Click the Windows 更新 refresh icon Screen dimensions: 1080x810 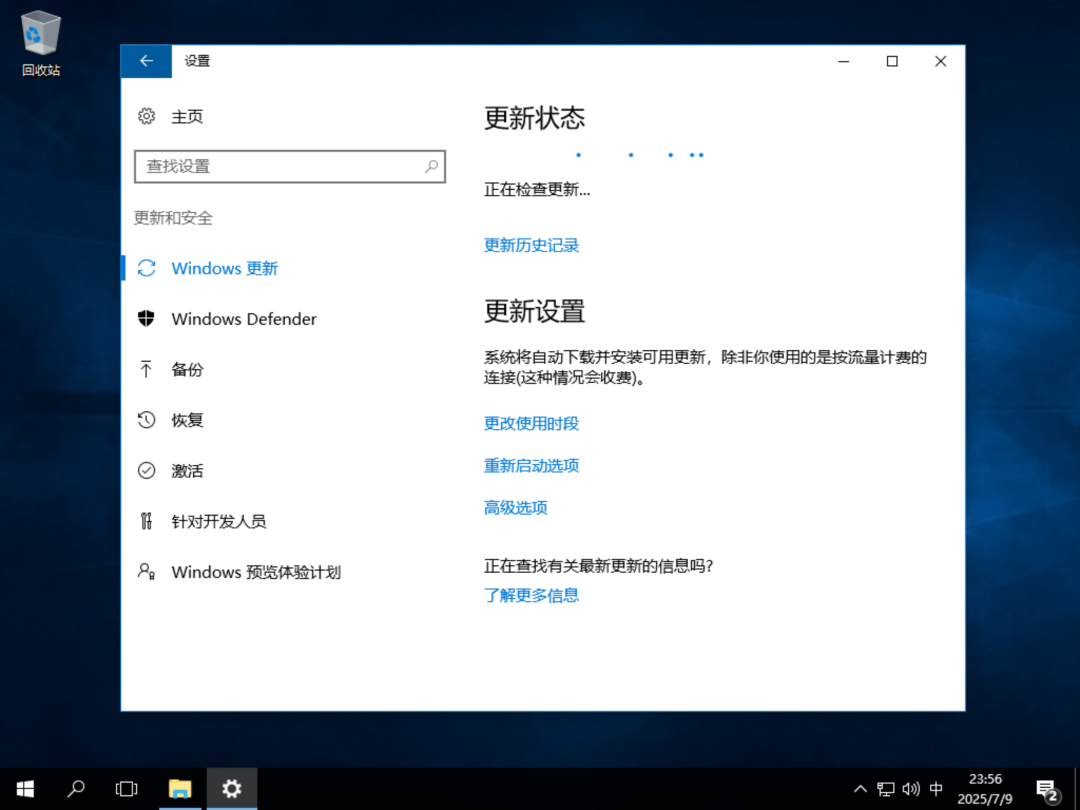pos(146,268)
